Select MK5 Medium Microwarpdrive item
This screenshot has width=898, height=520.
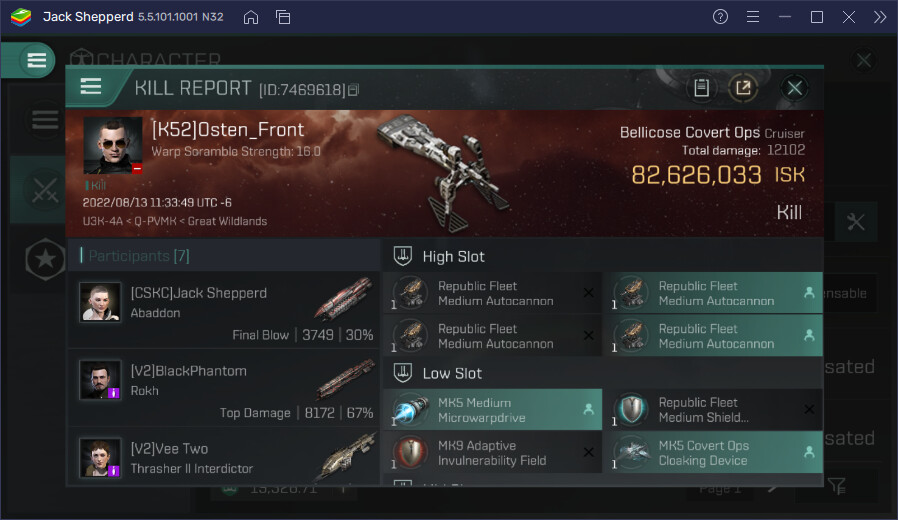(493, 410)
